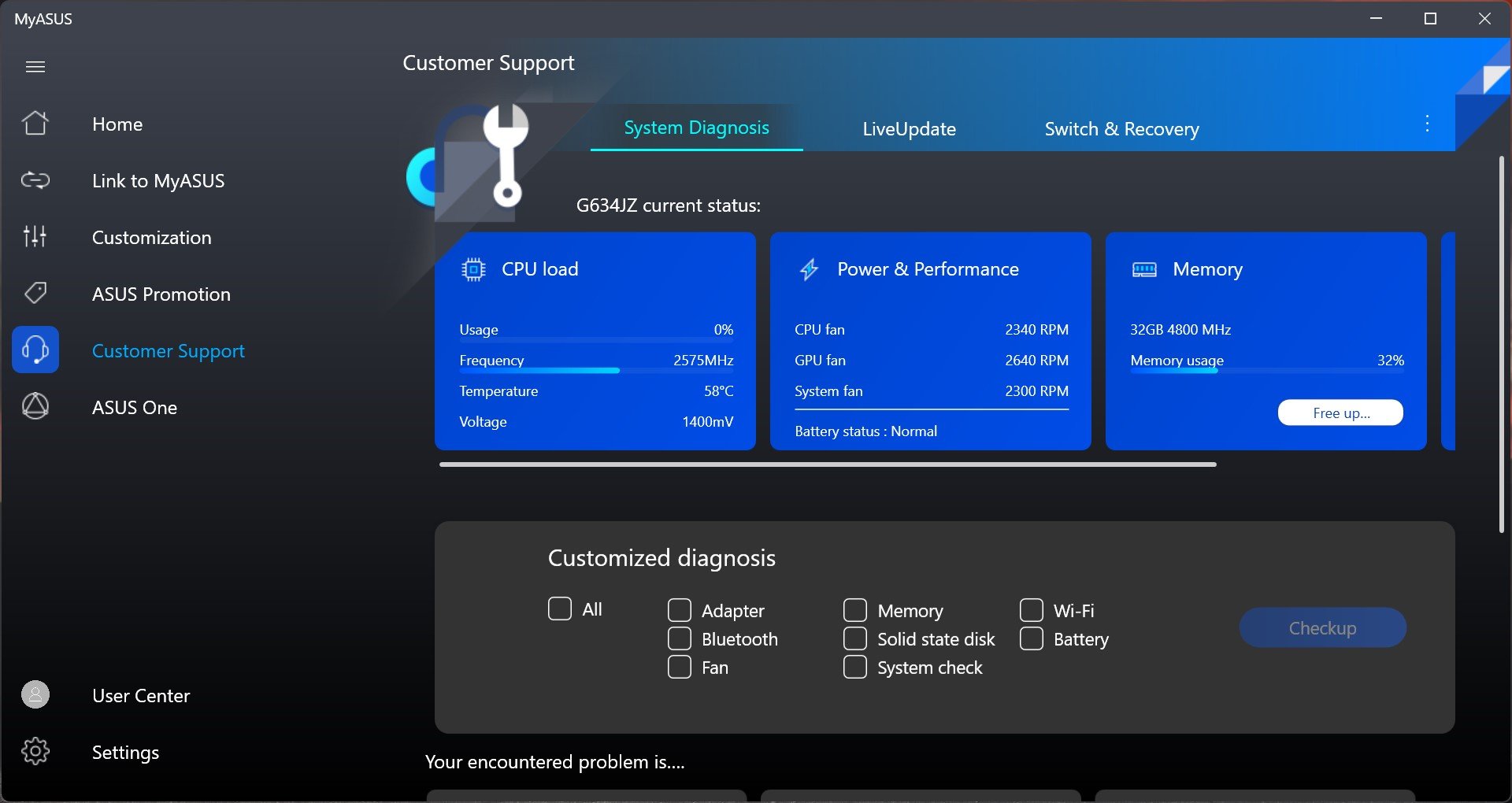Open the Customization section

[152, 238]
